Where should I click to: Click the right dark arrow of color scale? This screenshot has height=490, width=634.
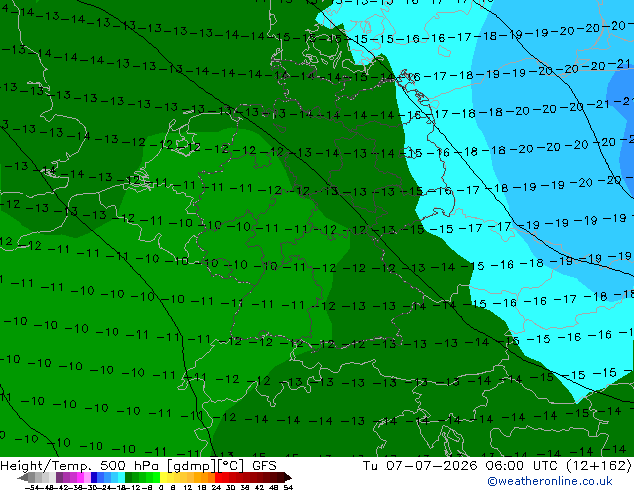(288, 477)
